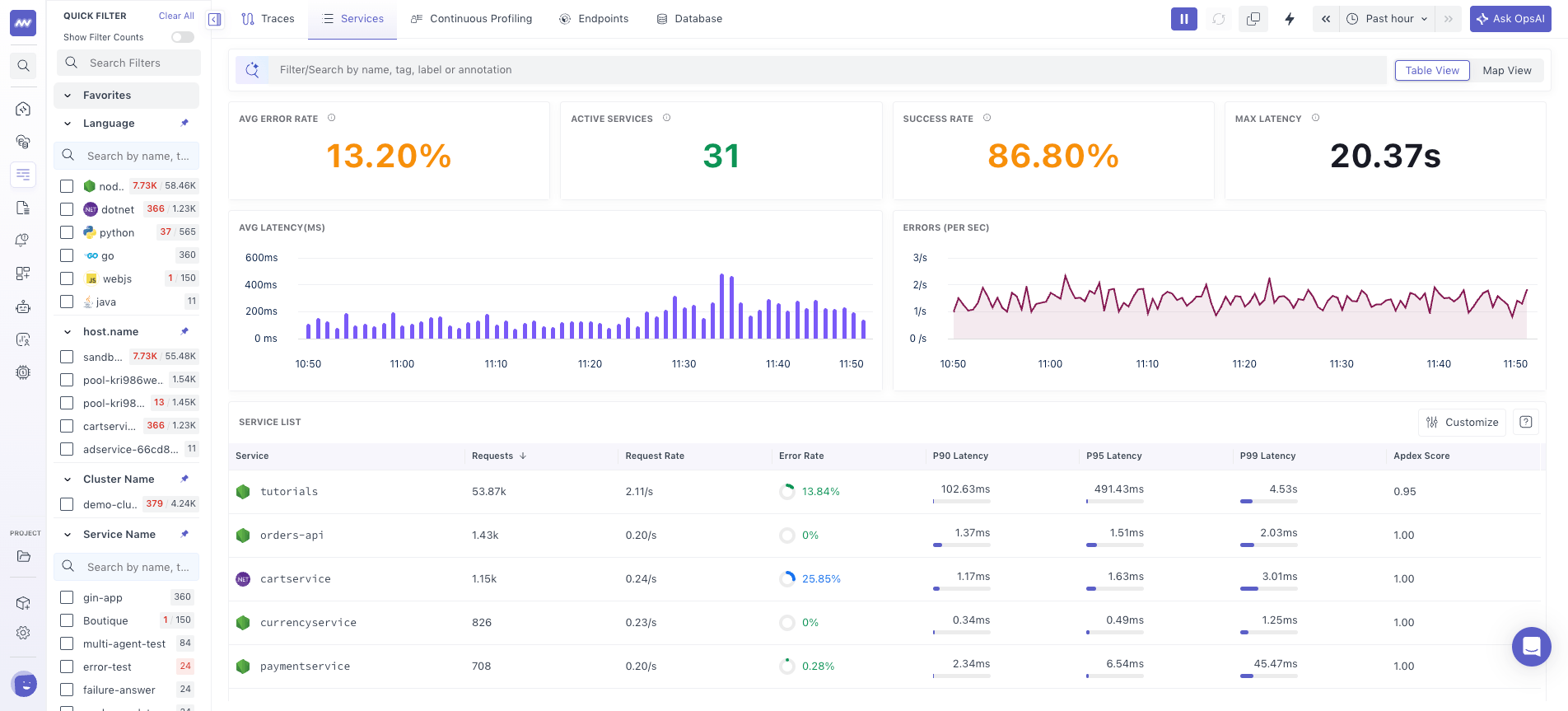Step time range backward with double-left arrows
Screen dimensions: 1568x711
(1326, 19)
